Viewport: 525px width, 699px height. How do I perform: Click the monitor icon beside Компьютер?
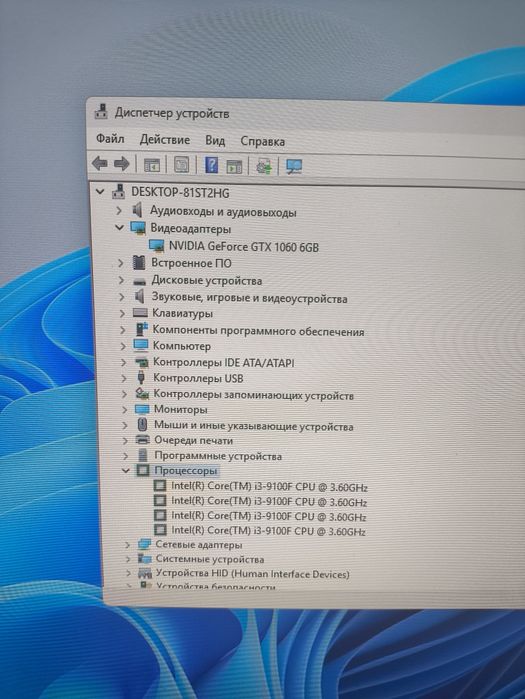pos(141,345)
